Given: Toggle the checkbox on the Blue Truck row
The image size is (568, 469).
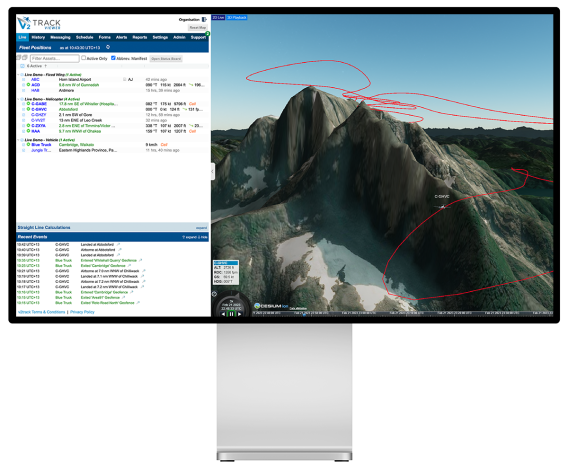Looking at the screenshot, I should [24, 145].
